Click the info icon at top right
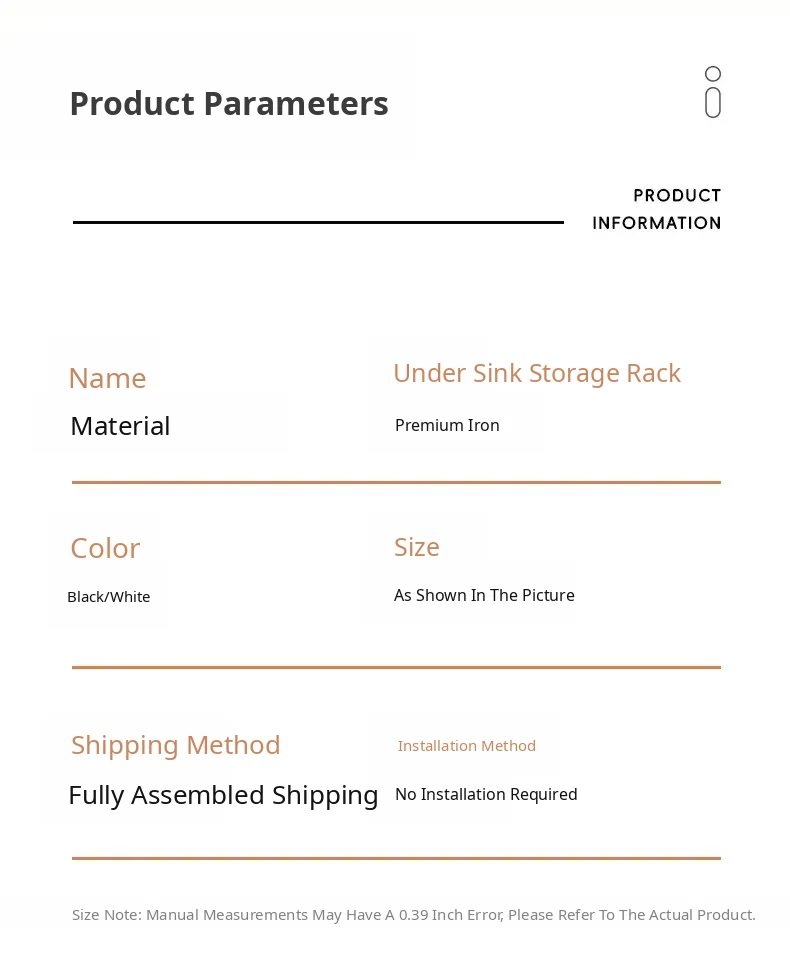The height and width of the screenshot is (970, 790). point(713,92)
